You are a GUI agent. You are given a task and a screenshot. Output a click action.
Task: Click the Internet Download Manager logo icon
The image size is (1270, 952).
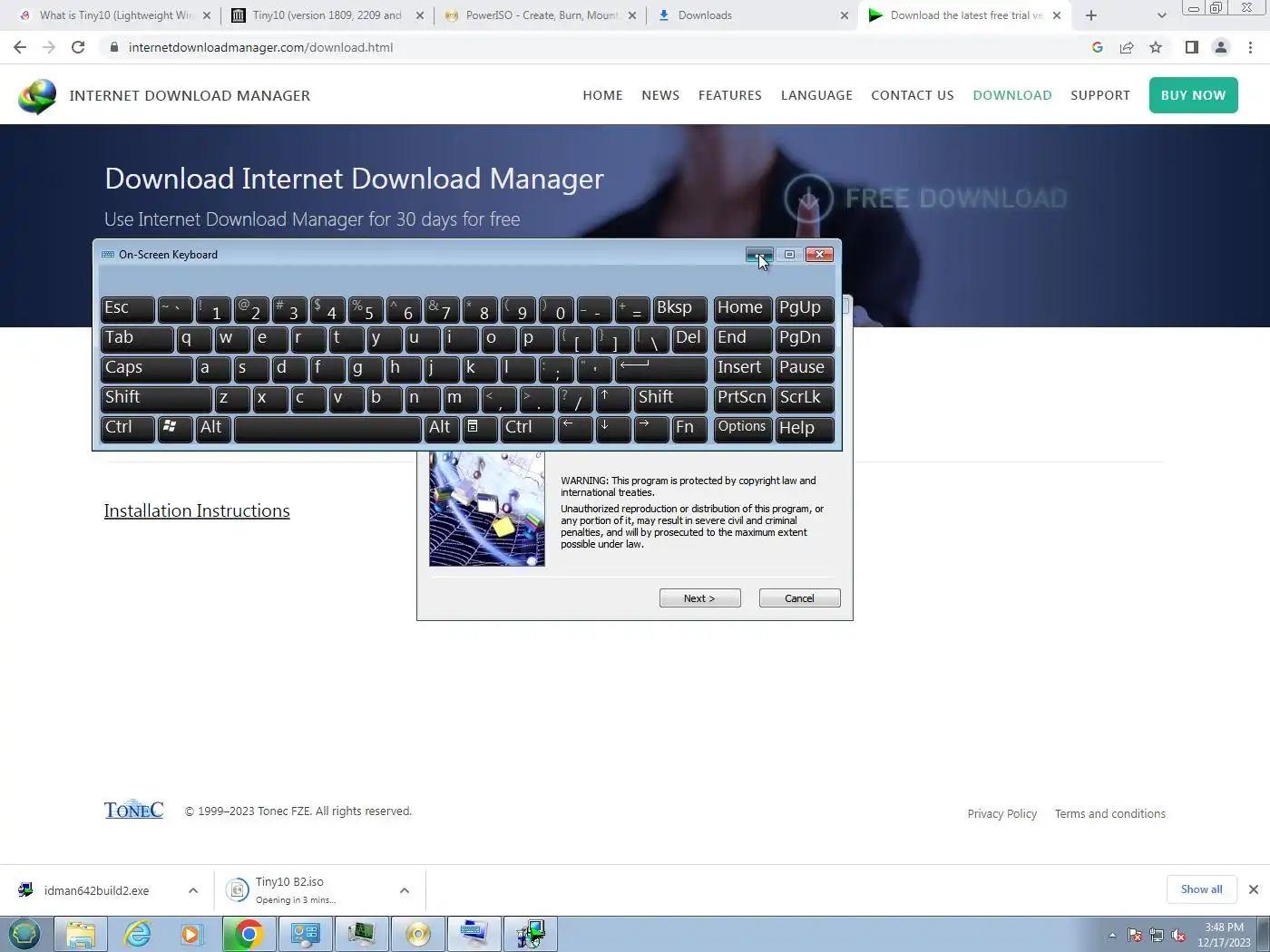tap(37, 96)
